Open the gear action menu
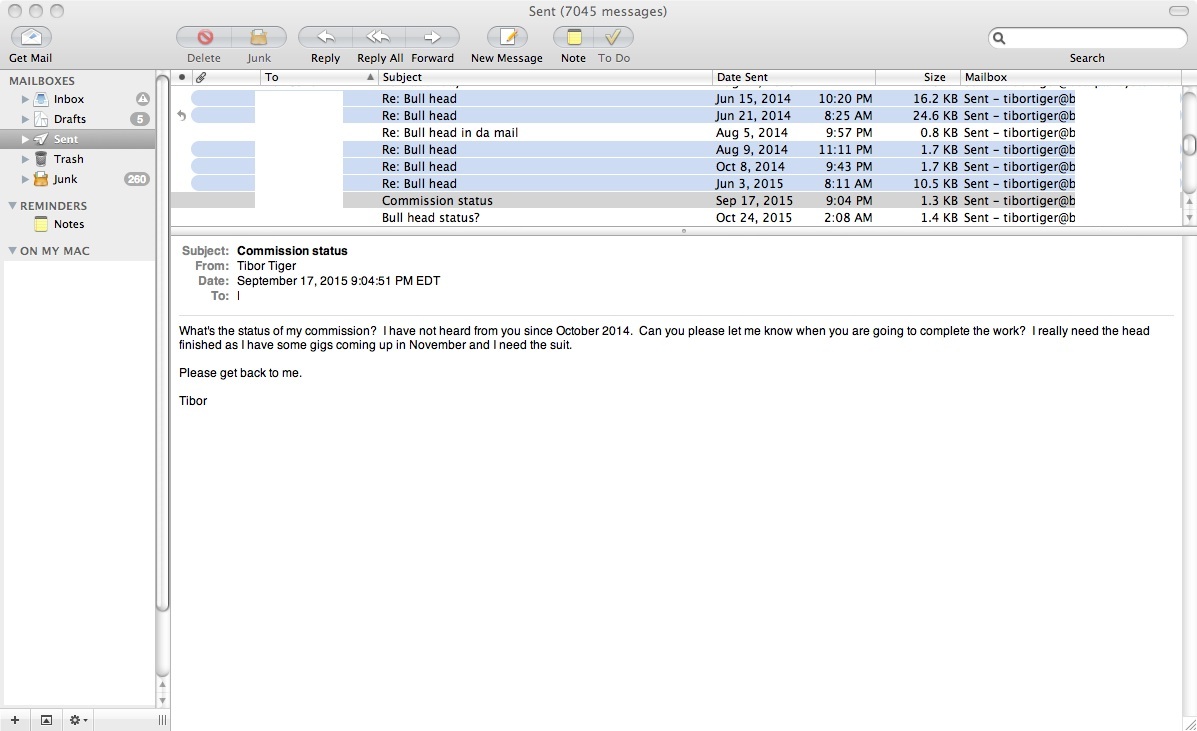 pyautogui.click(x=77, y=720)
